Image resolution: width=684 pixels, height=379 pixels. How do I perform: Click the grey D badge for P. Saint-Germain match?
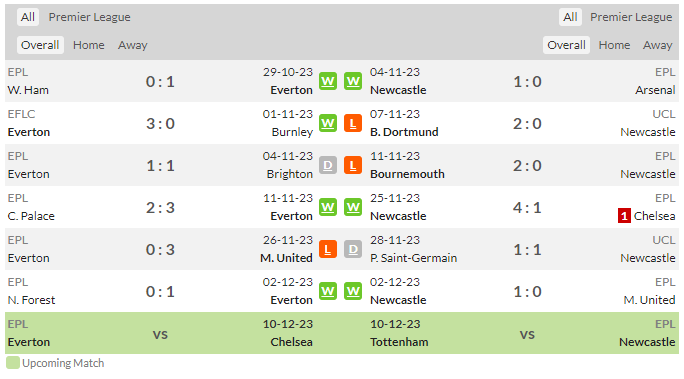353,249
